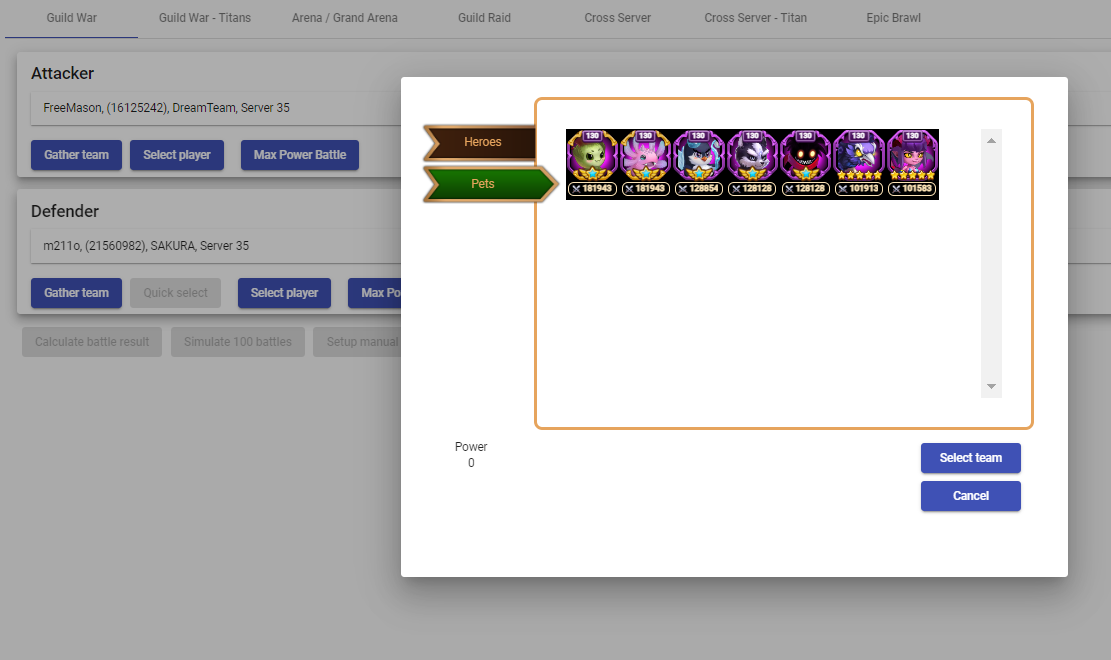Click the Defender player name field
This screenshot has width=1111, height=660.
click(216, 246)
